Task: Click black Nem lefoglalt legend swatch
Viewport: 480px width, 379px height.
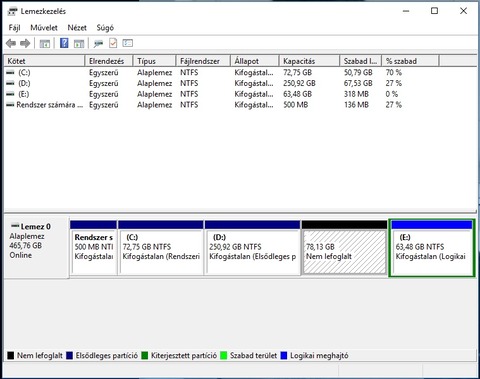Action: tap(11, 356)
